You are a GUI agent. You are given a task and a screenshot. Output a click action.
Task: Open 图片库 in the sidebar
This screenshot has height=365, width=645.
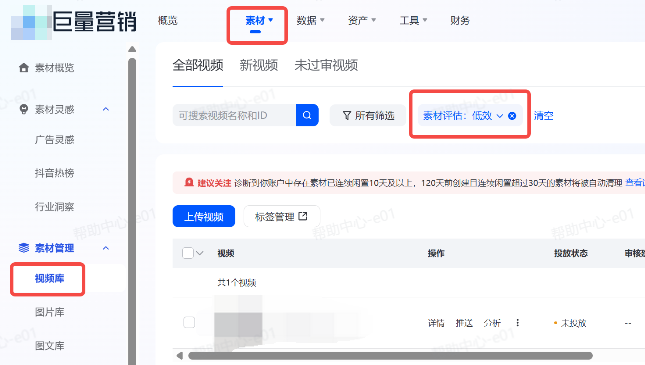(49, 312)
